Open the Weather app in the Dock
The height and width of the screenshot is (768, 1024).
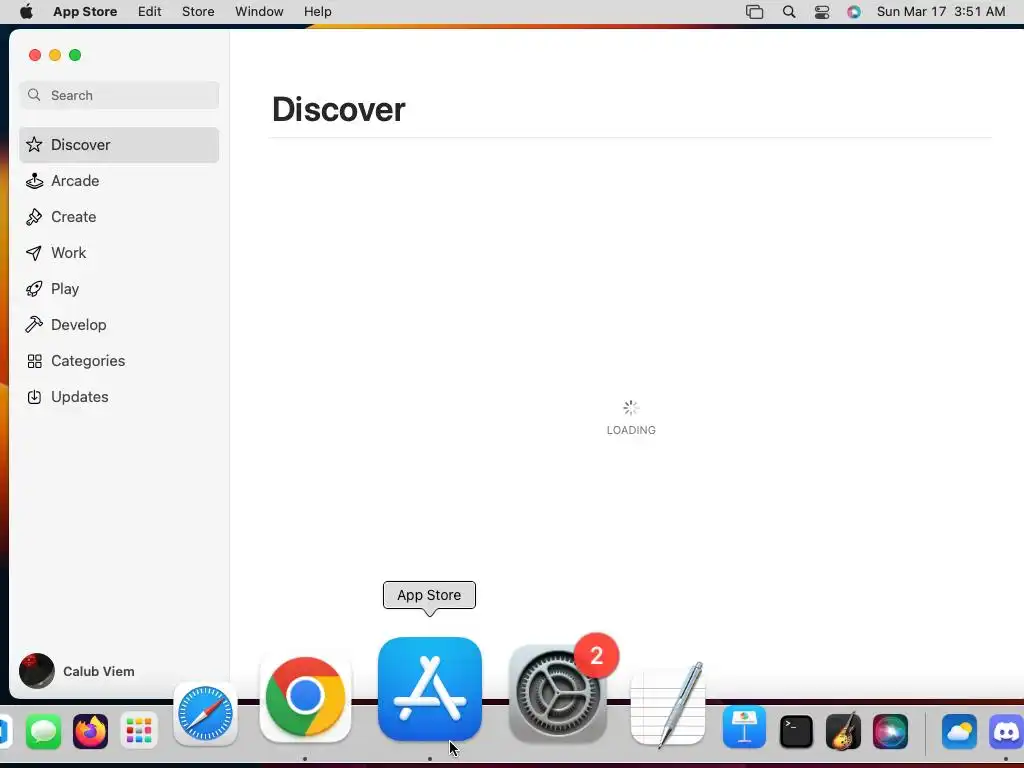(x=959, y=731)
